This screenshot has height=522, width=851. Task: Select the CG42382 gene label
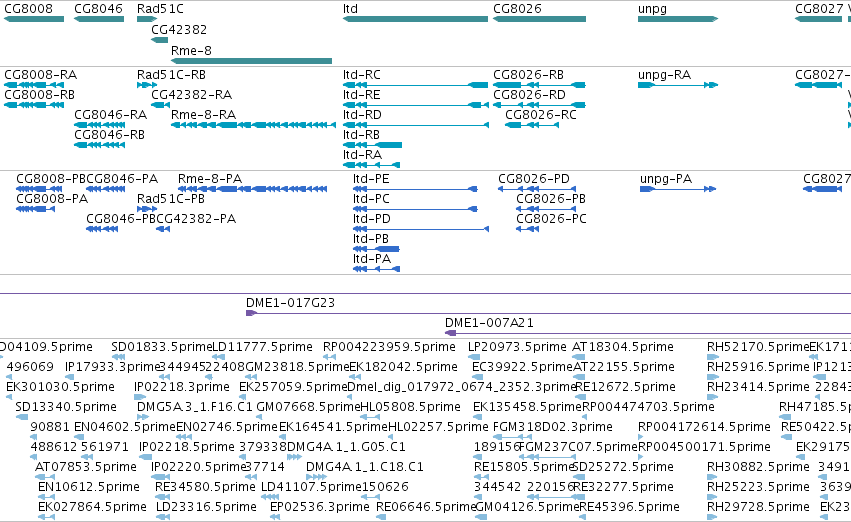(179, 29)
